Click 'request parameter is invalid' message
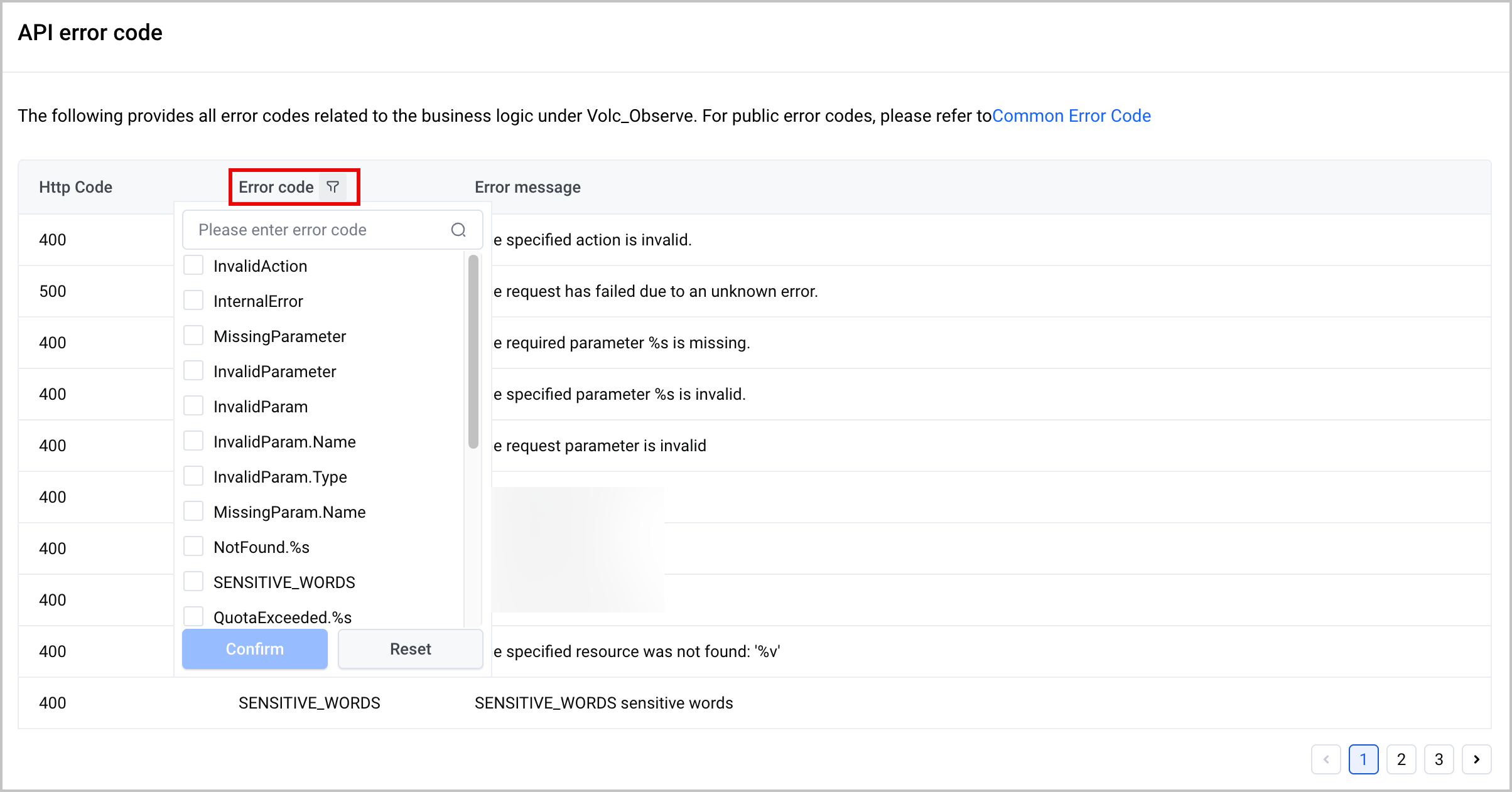Screen dimensions: 1512x792 pos(600,446)
